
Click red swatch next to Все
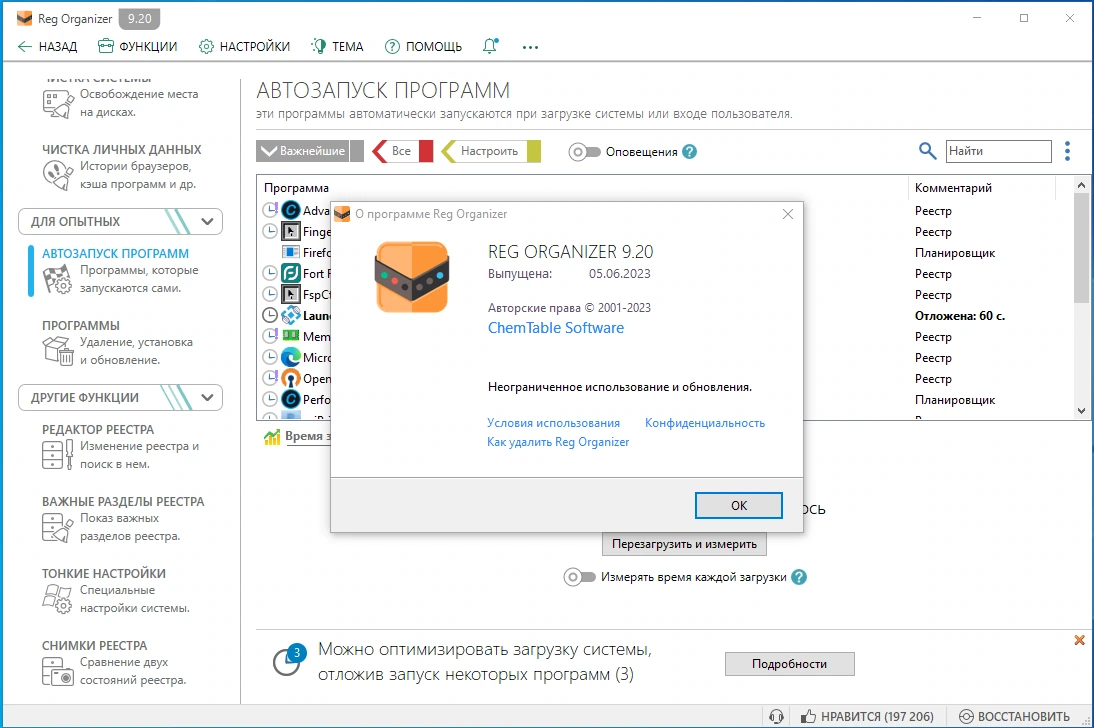tap(426, 151)
